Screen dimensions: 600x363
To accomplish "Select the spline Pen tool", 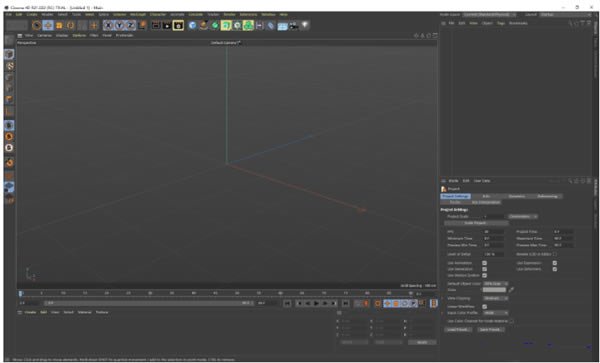I will (x=204, y=26).
